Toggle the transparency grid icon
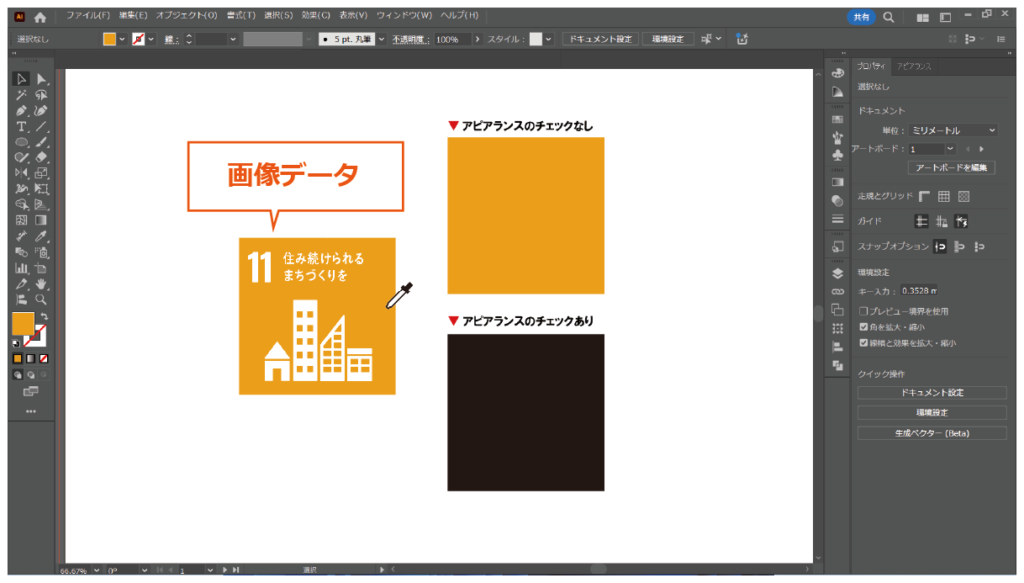1024x583 pixels. (x=964, y=197)
